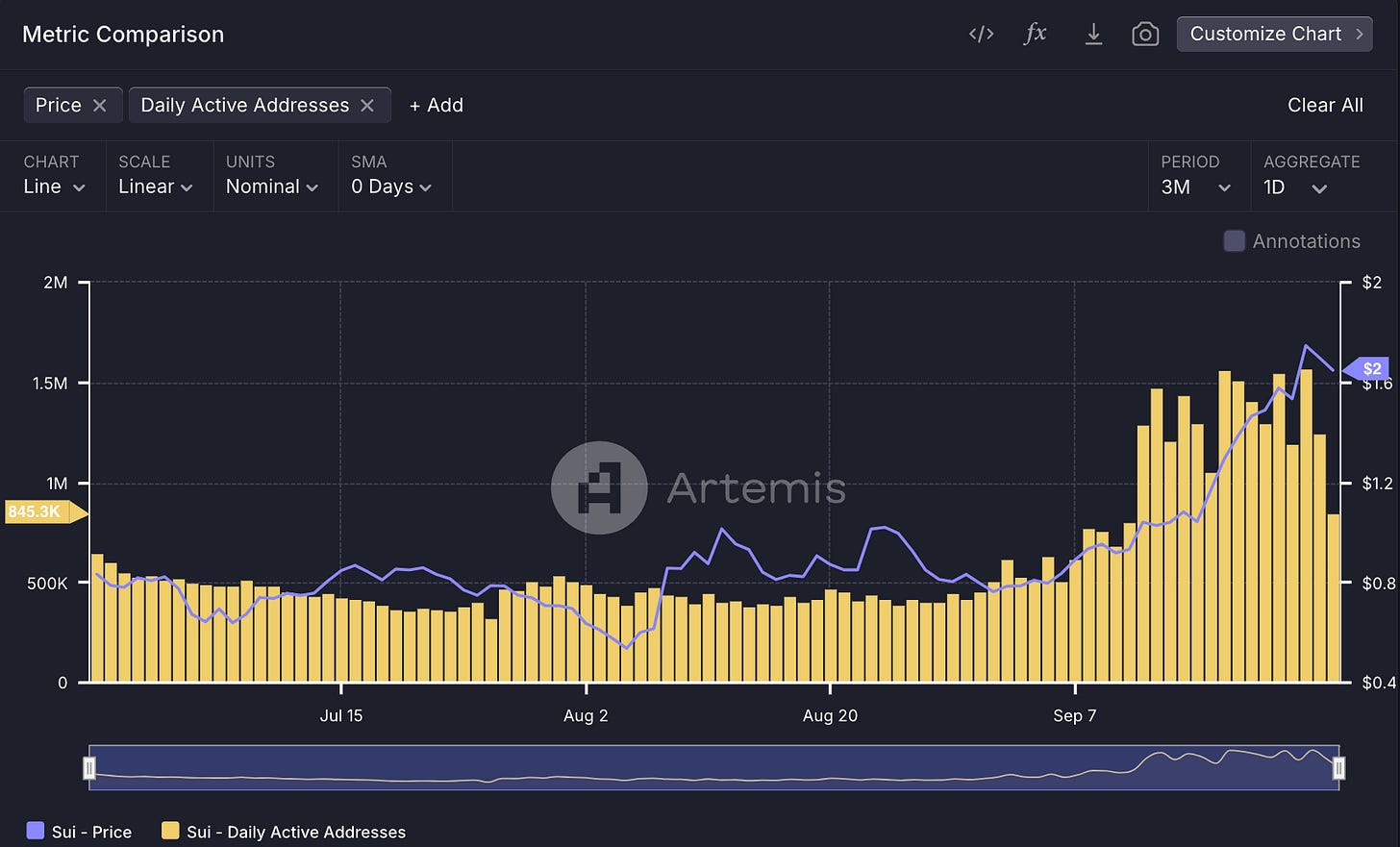The image size is (1400, 847).
Task: Enable the Annotations checkbox
Action: 1234,241
